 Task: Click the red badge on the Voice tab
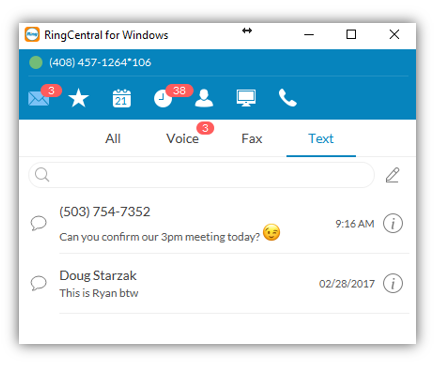(205, 128)
